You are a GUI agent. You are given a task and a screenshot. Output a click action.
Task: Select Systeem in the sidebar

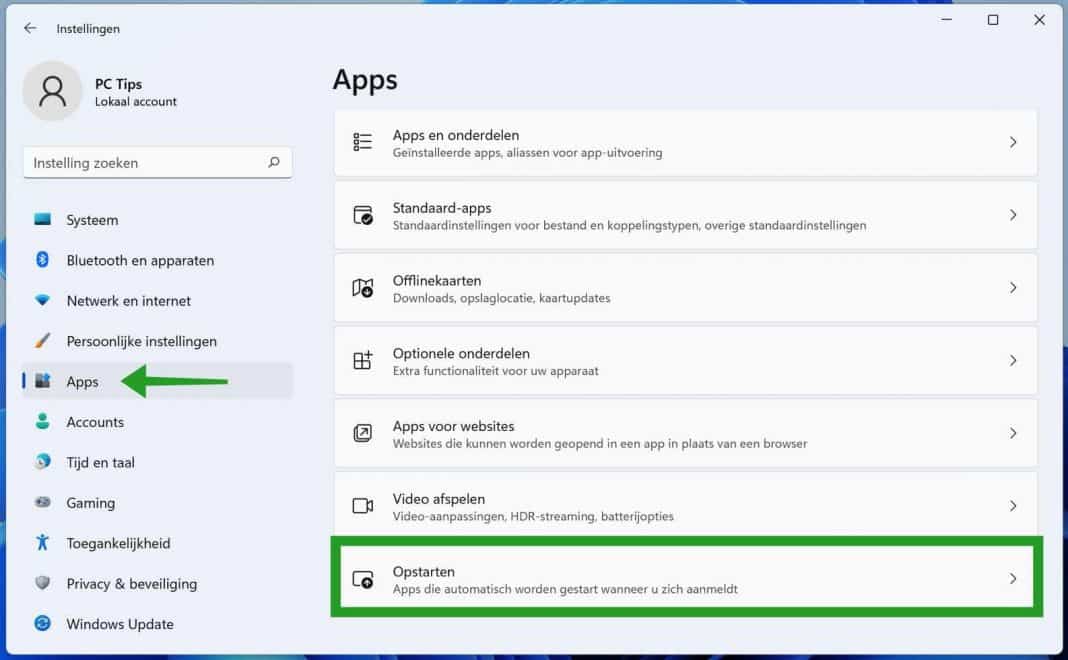[x=90, y=220]
